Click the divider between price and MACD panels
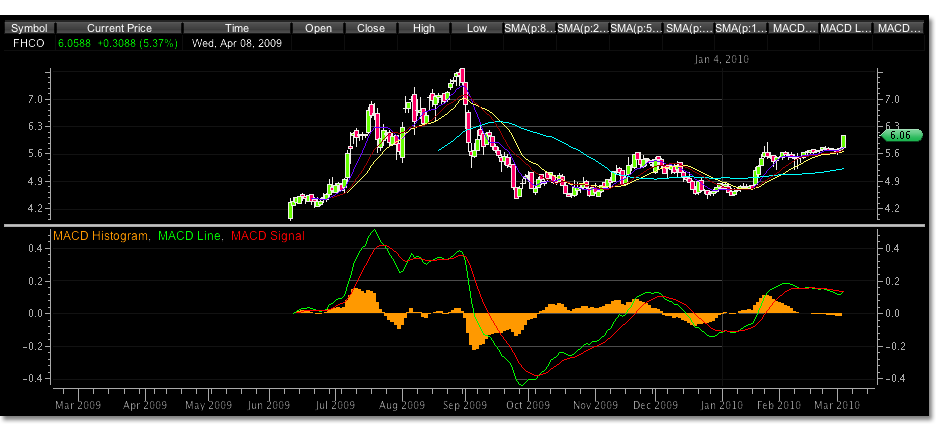 point(470,225)
